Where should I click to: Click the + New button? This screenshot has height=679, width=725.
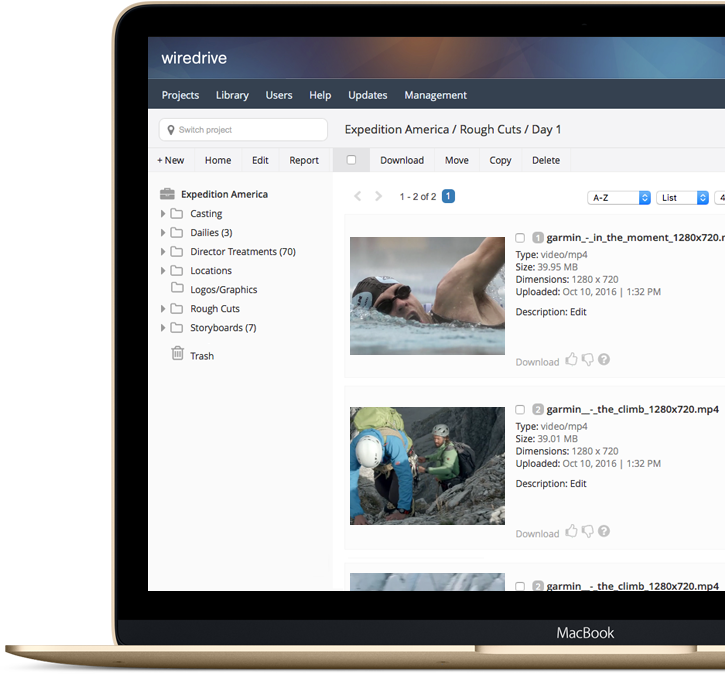(x=170, y=160)
